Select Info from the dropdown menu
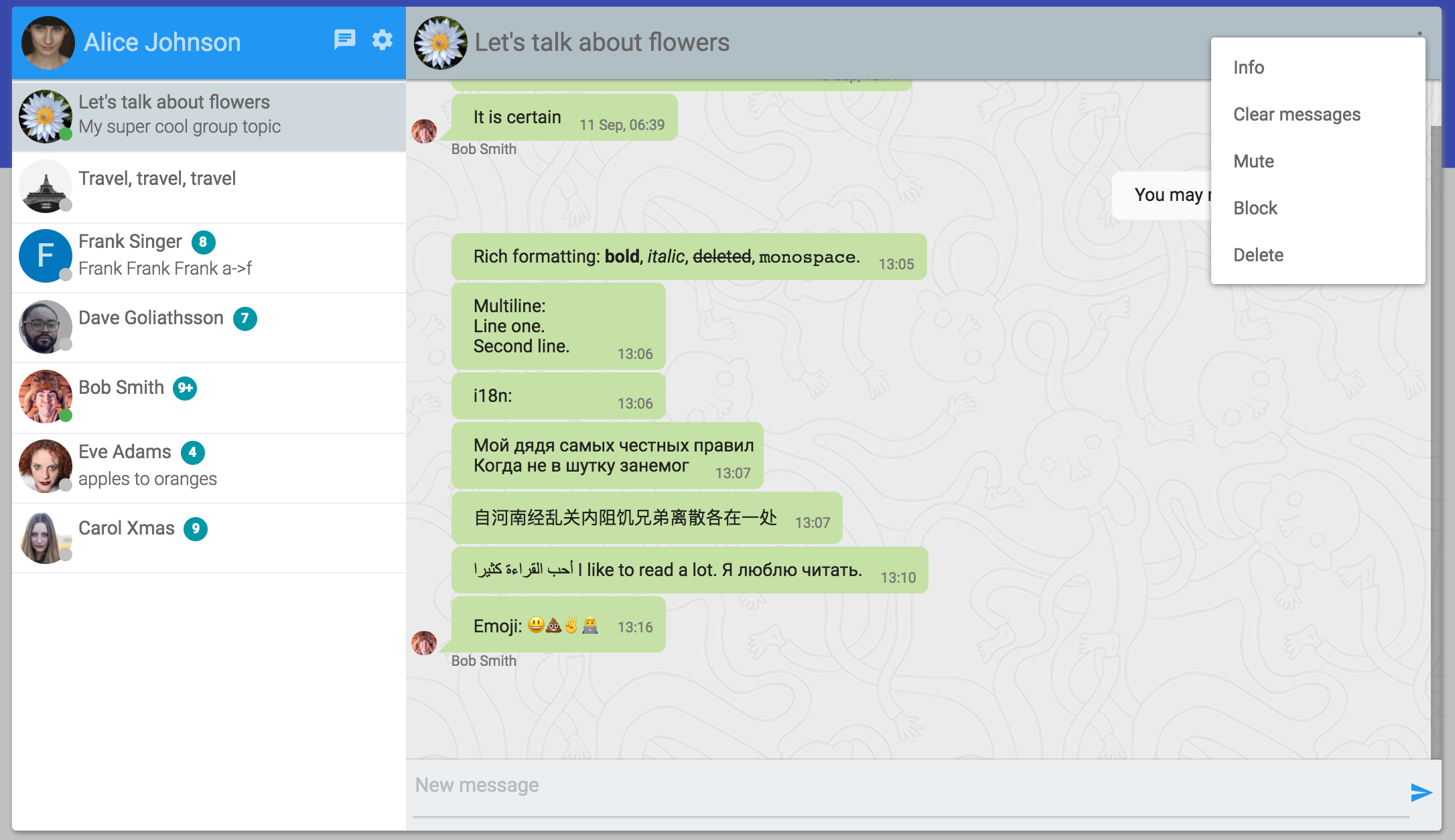The image size is (1455, 840). tap(1249, 68)
